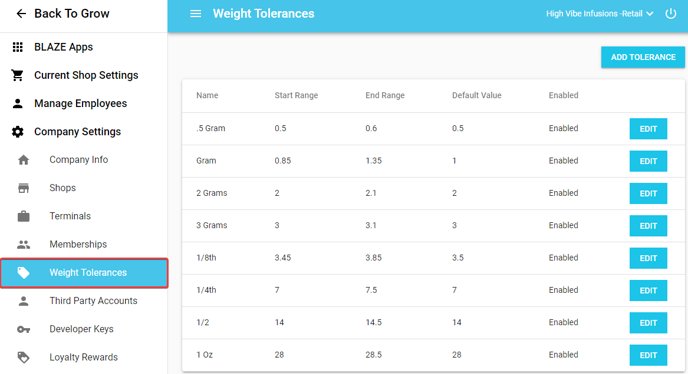Open Loyalty Rewards page
This screenshot has height=374, width=688.
point(83,357)
